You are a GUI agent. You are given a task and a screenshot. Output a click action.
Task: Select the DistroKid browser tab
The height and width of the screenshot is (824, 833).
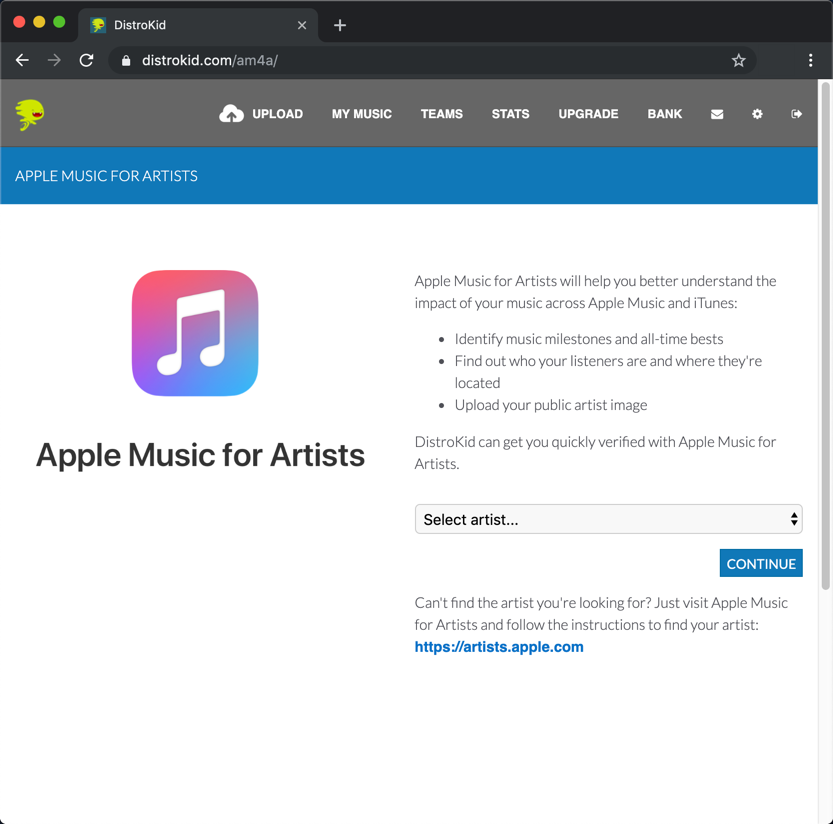198,25
